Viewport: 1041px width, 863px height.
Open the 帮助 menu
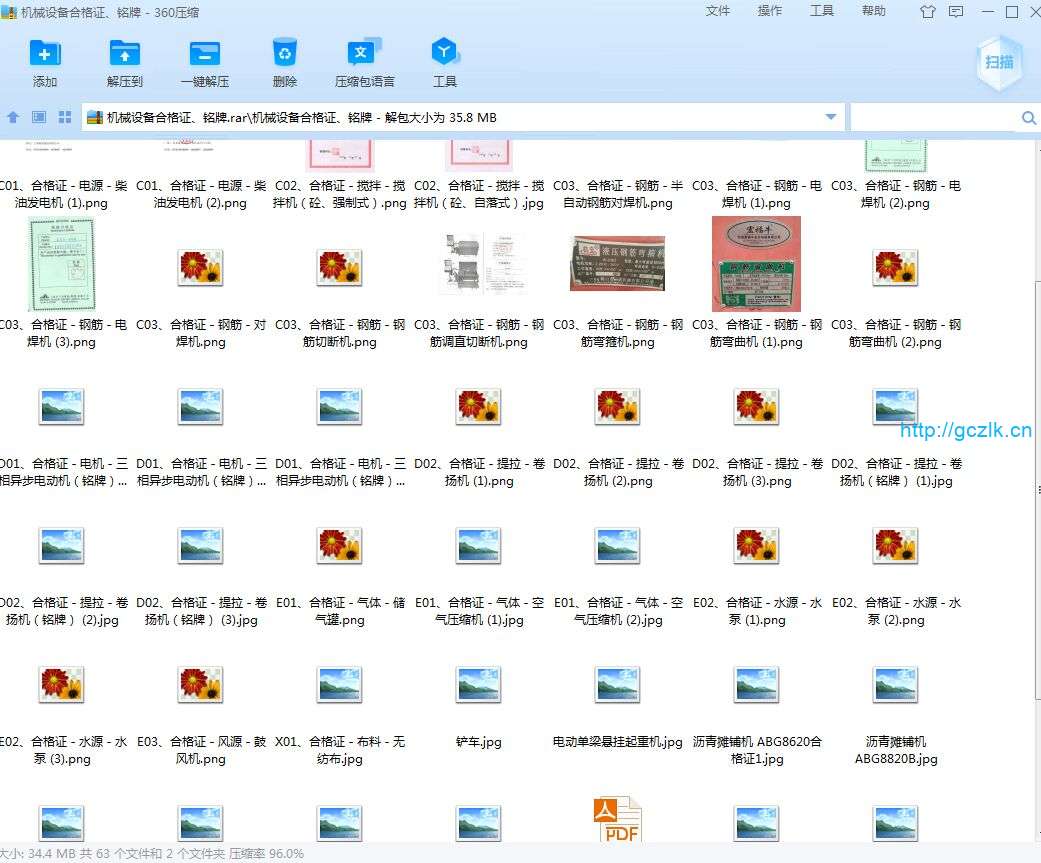[x=873, y=11]
